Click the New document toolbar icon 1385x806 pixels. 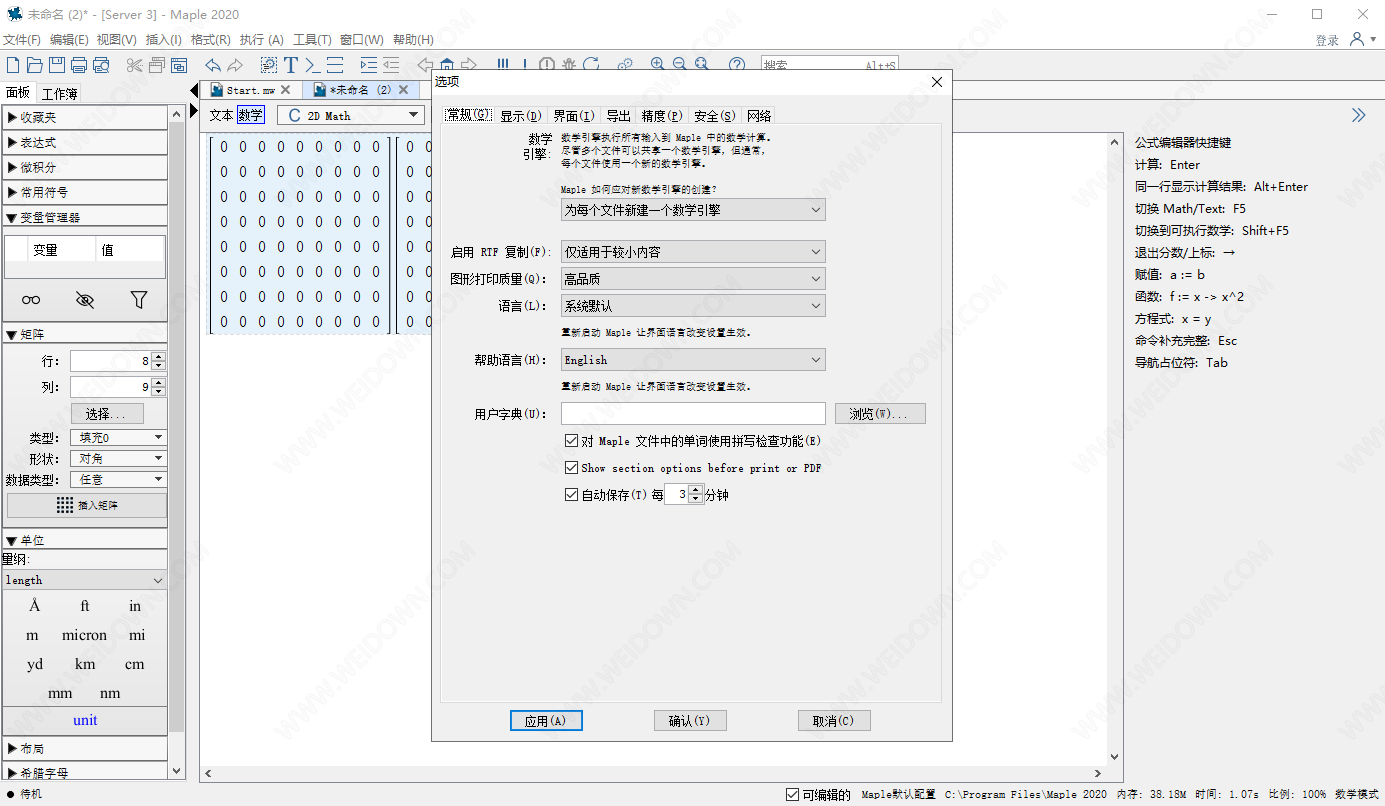tap(13, 65)
